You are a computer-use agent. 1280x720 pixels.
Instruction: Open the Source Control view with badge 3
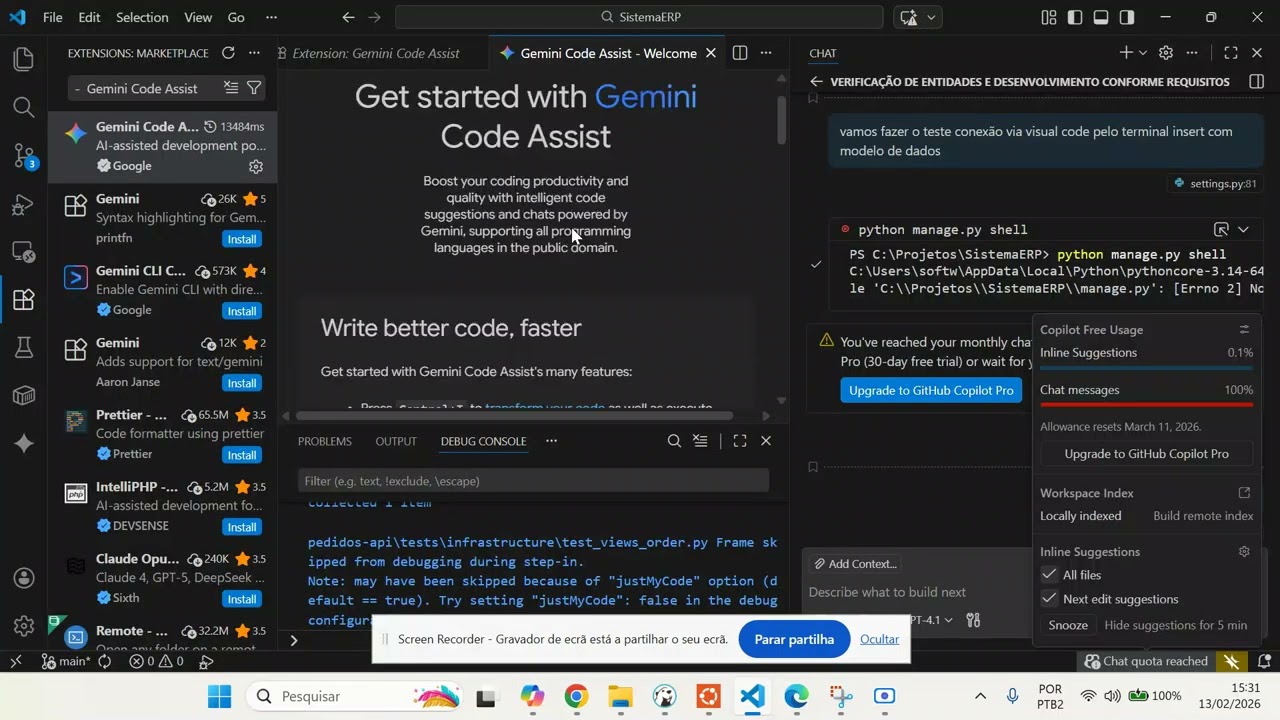[x=23, y=156]
